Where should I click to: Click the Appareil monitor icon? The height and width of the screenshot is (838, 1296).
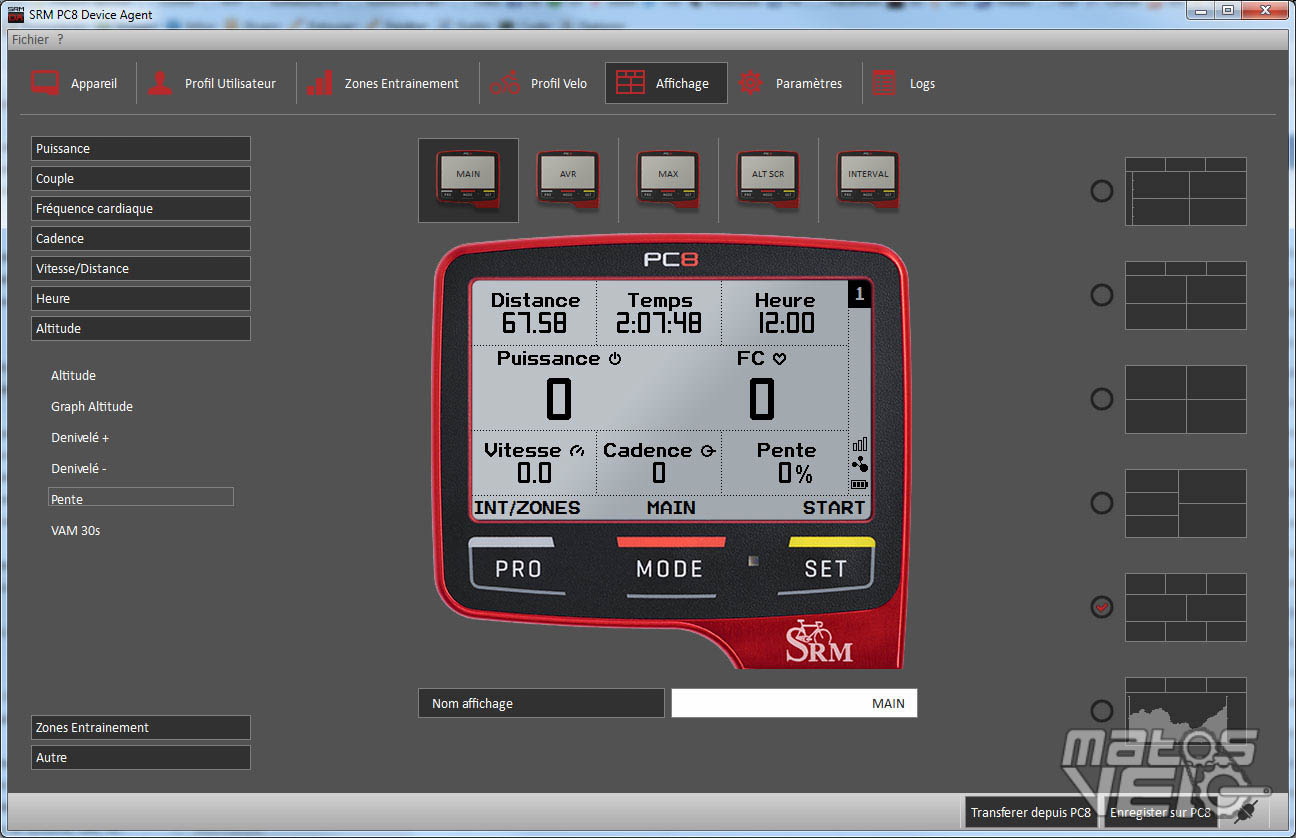tap(45, 83)
